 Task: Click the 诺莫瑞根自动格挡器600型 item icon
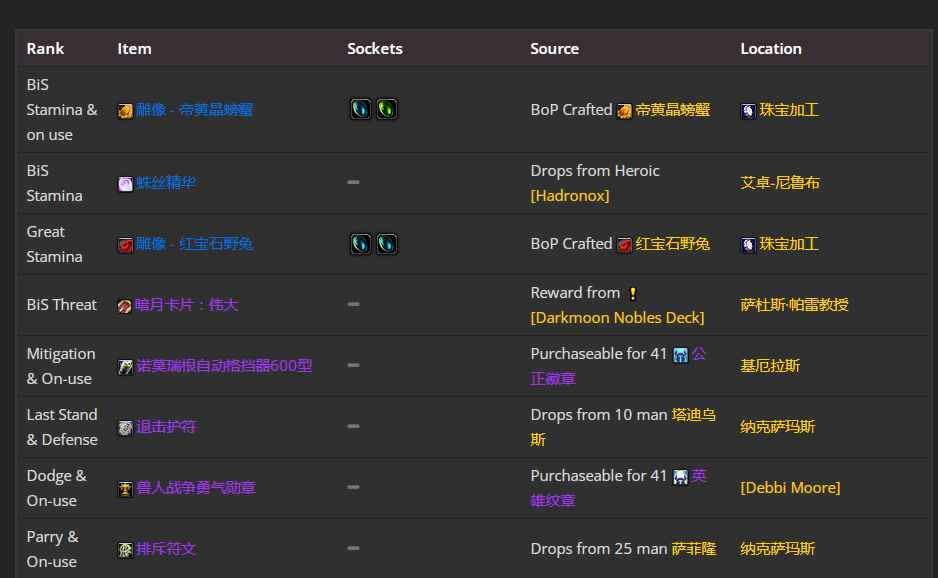(125, 367)
